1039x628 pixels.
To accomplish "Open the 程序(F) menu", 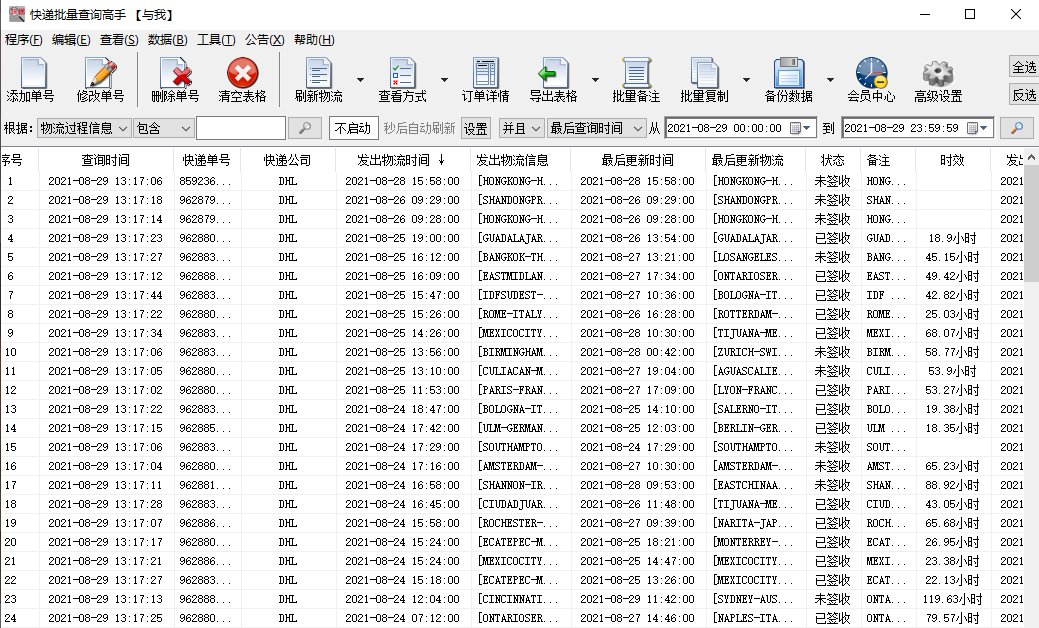I will tap(24, 40).
